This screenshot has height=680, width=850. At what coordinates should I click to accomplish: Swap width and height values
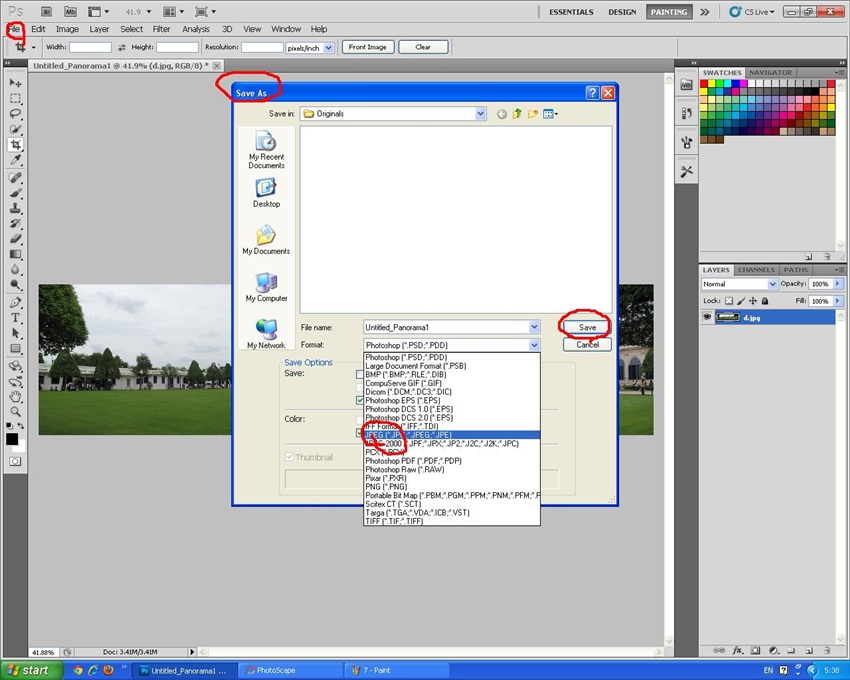click(x=121, y=48)
